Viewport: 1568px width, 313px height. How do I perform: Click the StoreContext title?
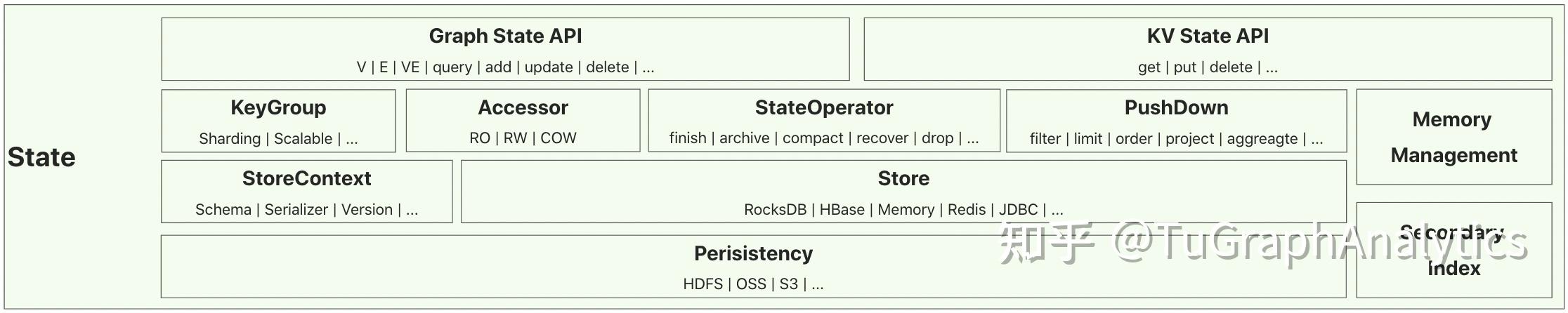pyautogui.click(x=306, y=178)
